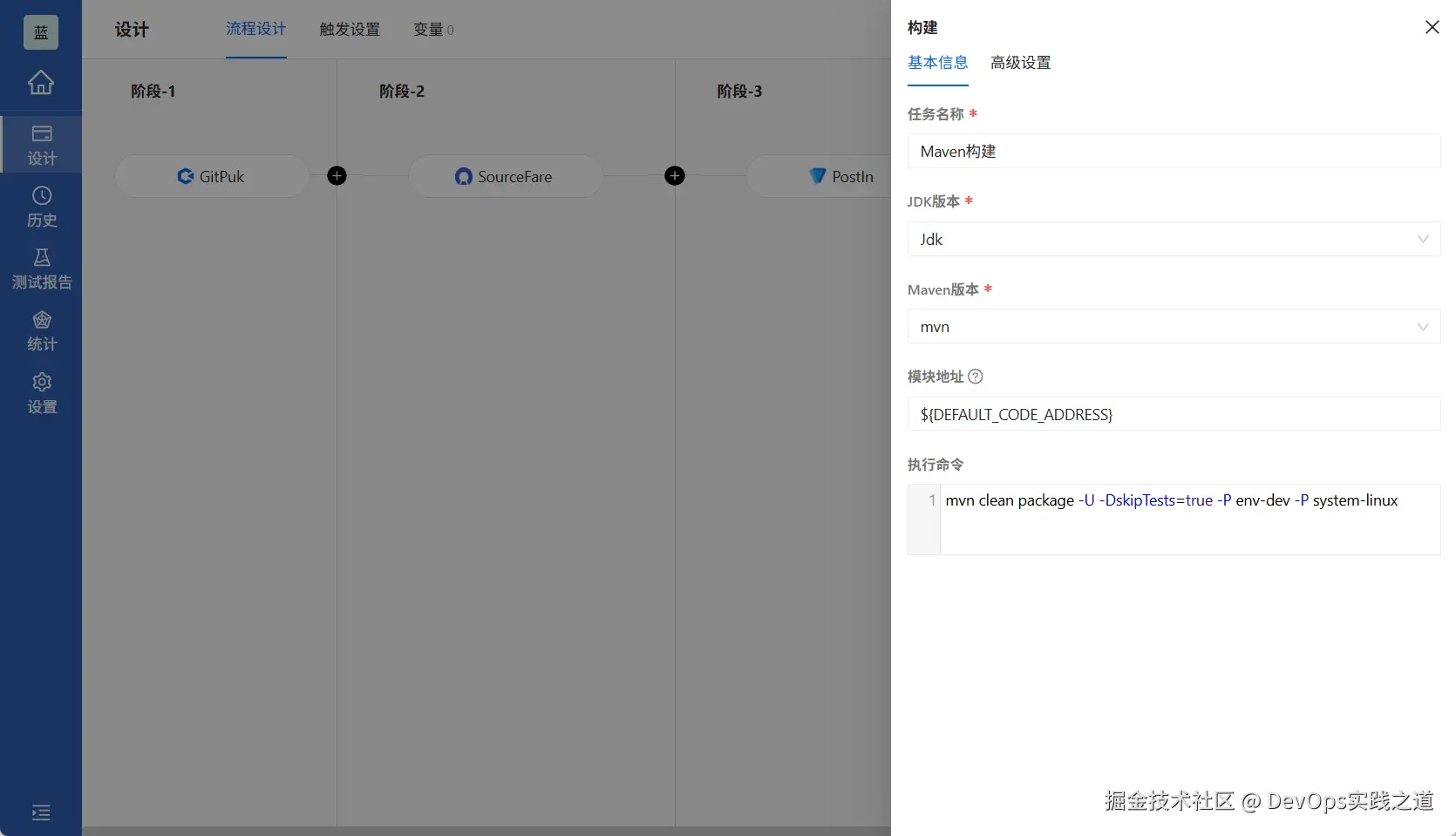Select the SourceFare task node
1456x836 pixels.
click(506, 176)
